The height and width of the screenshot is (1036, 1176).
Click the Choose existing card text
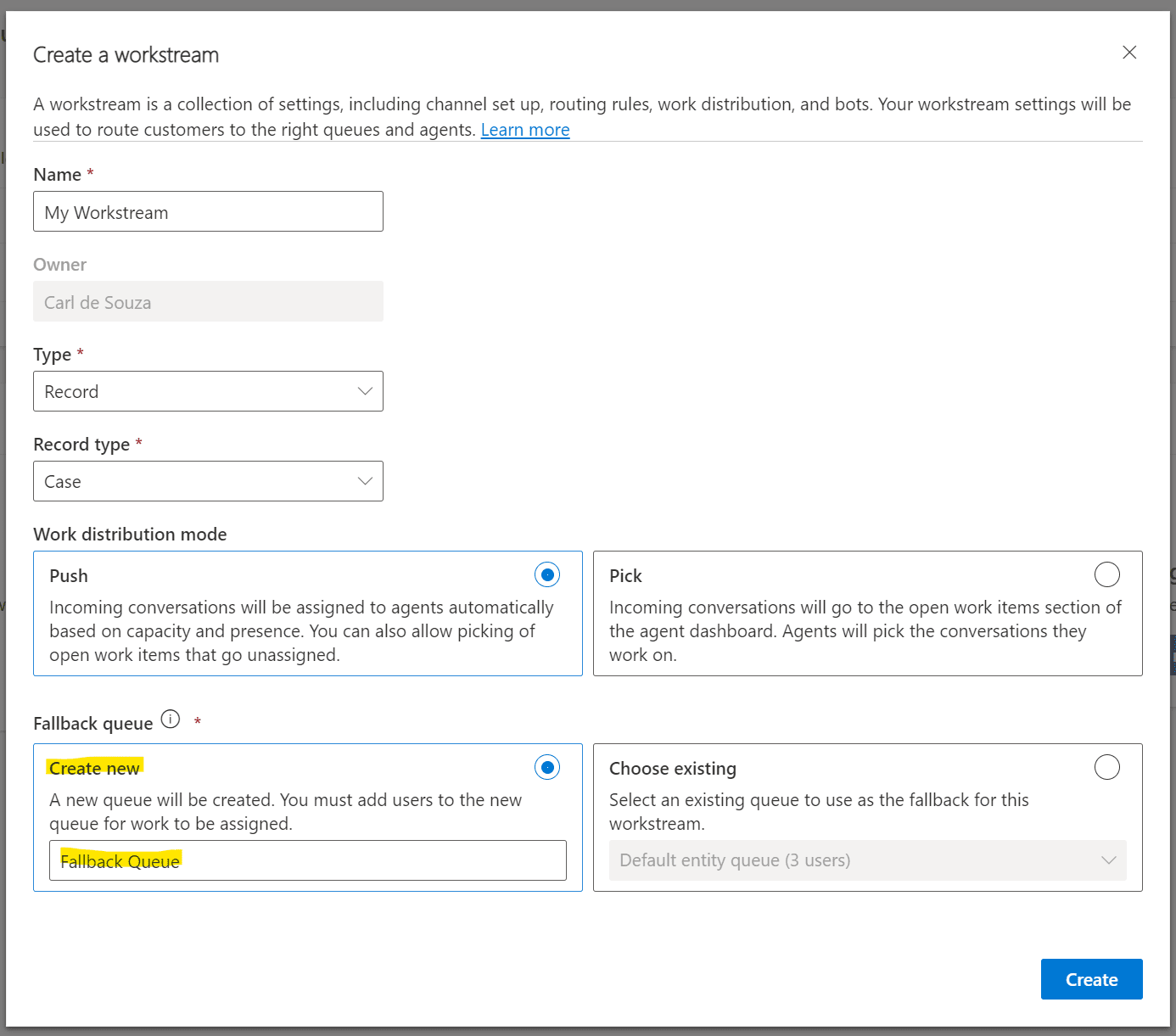pyautogui.click(x=819, y=812)
